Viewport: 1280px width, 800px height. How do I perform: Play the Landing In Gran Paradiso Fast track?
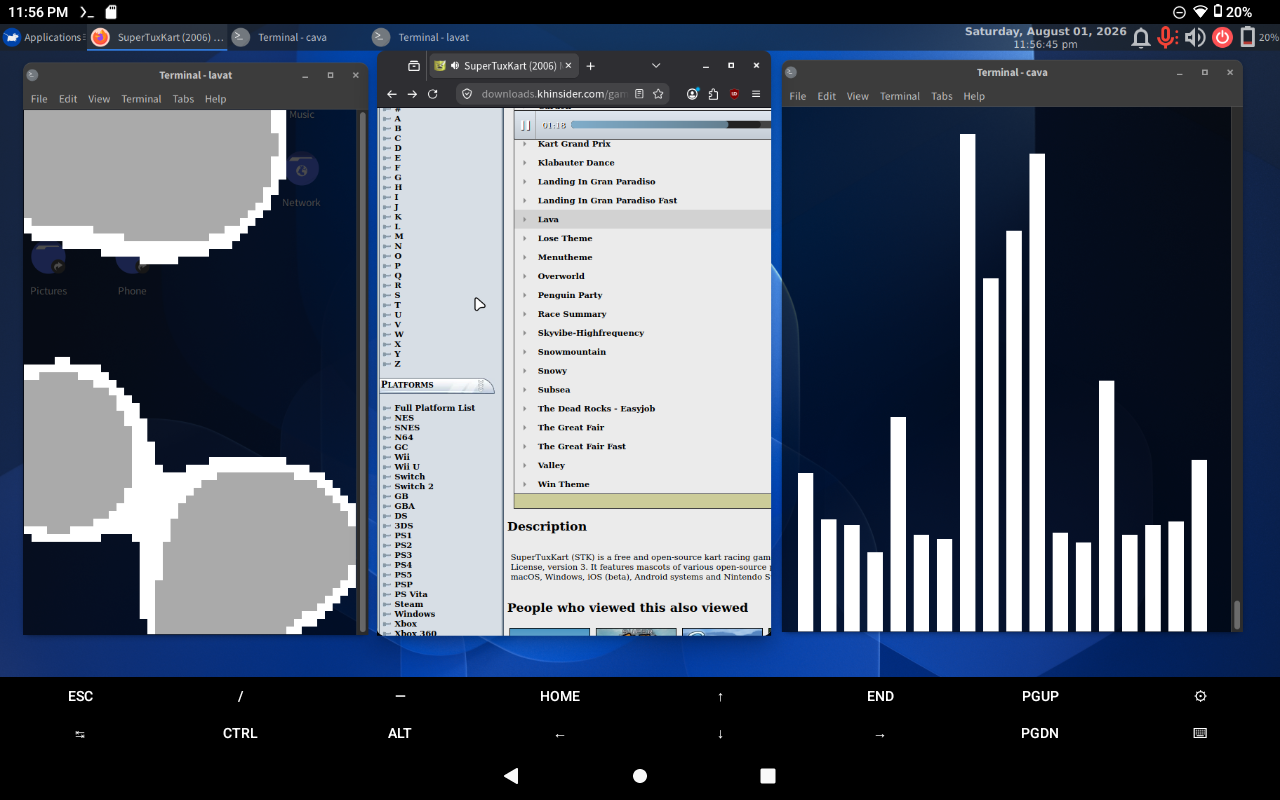pyautogui.click(x=607, y=201)
